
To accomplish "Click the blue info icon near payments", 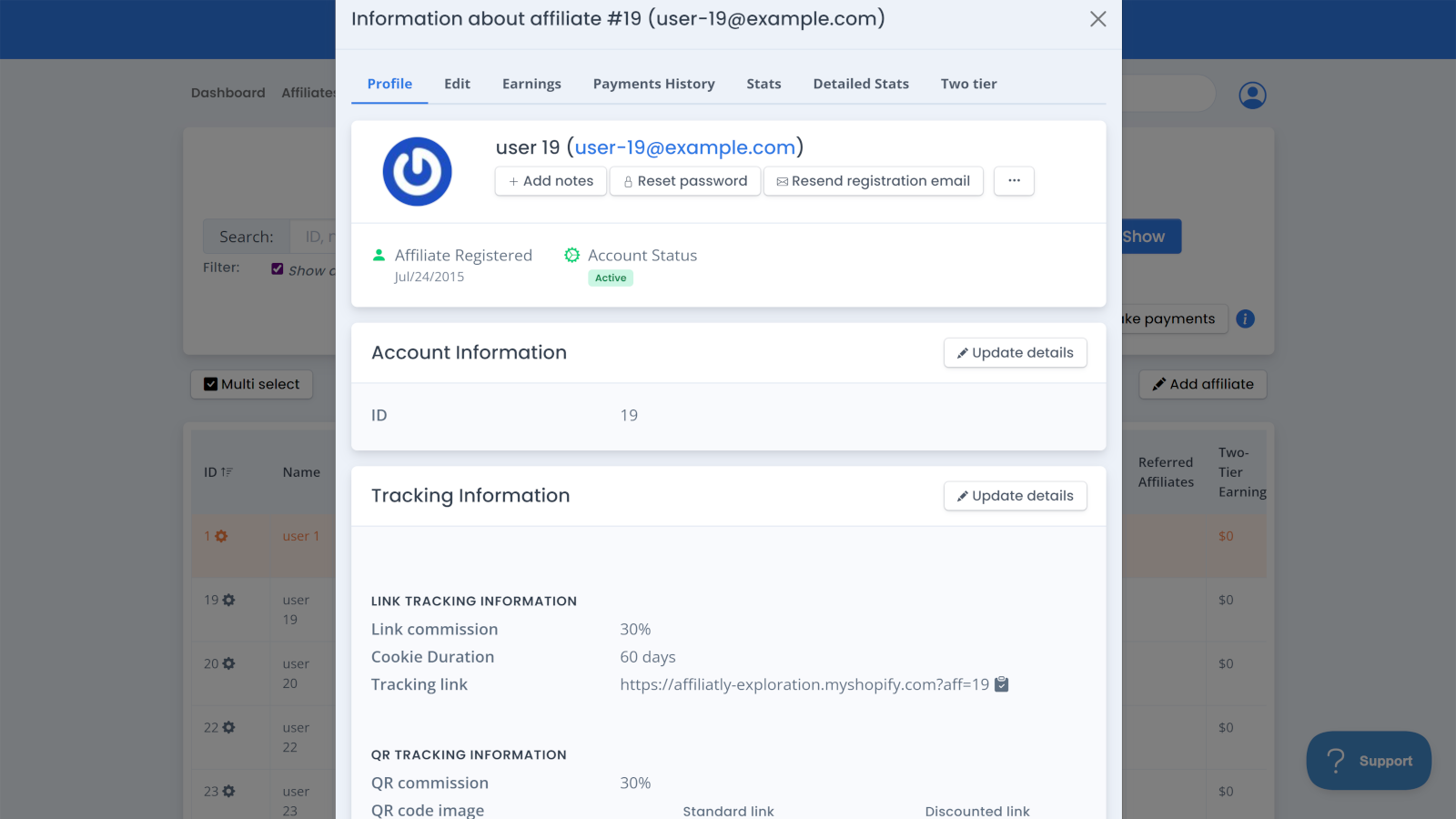I will [1246, 318].
